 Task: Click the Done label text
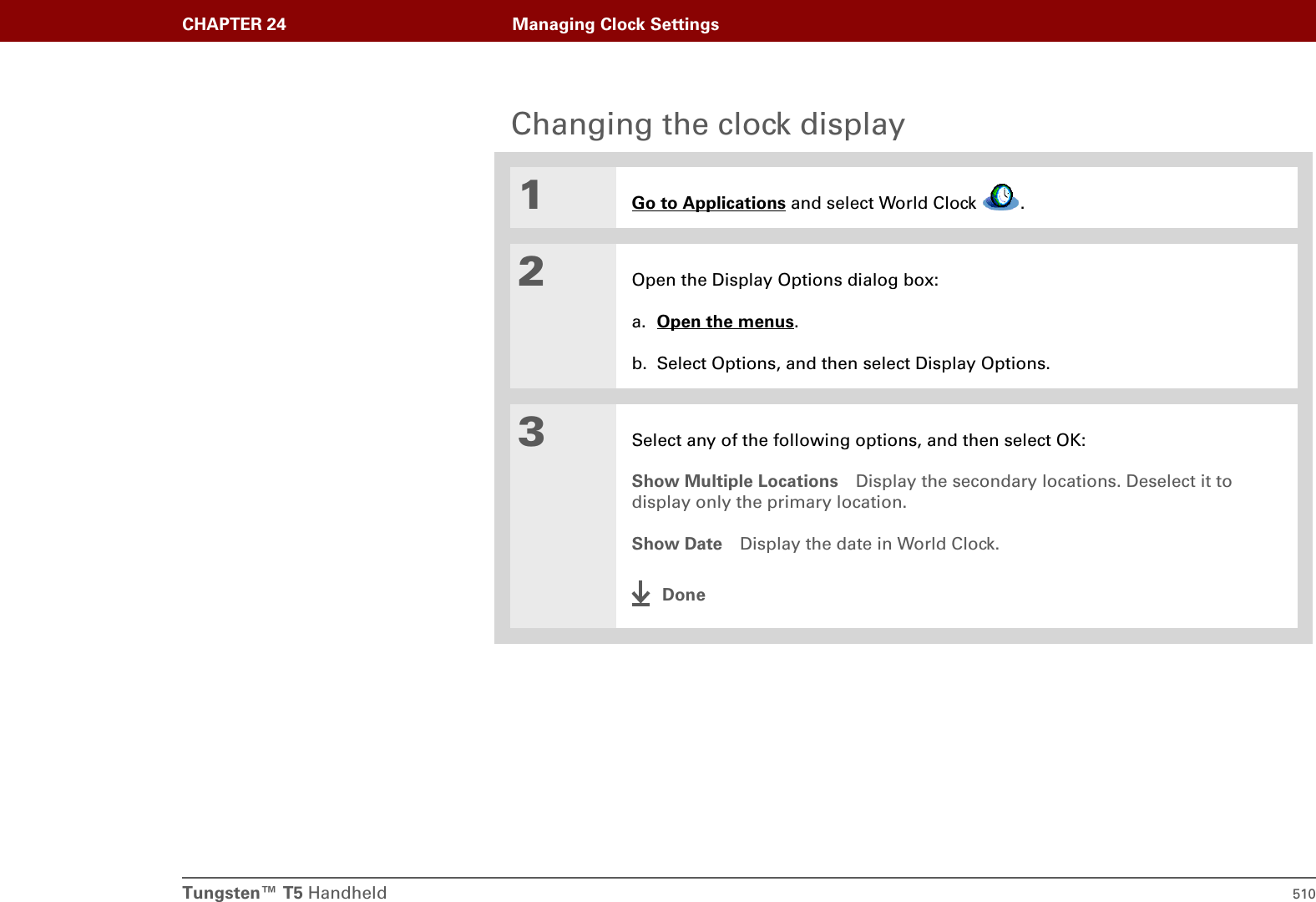683,595
